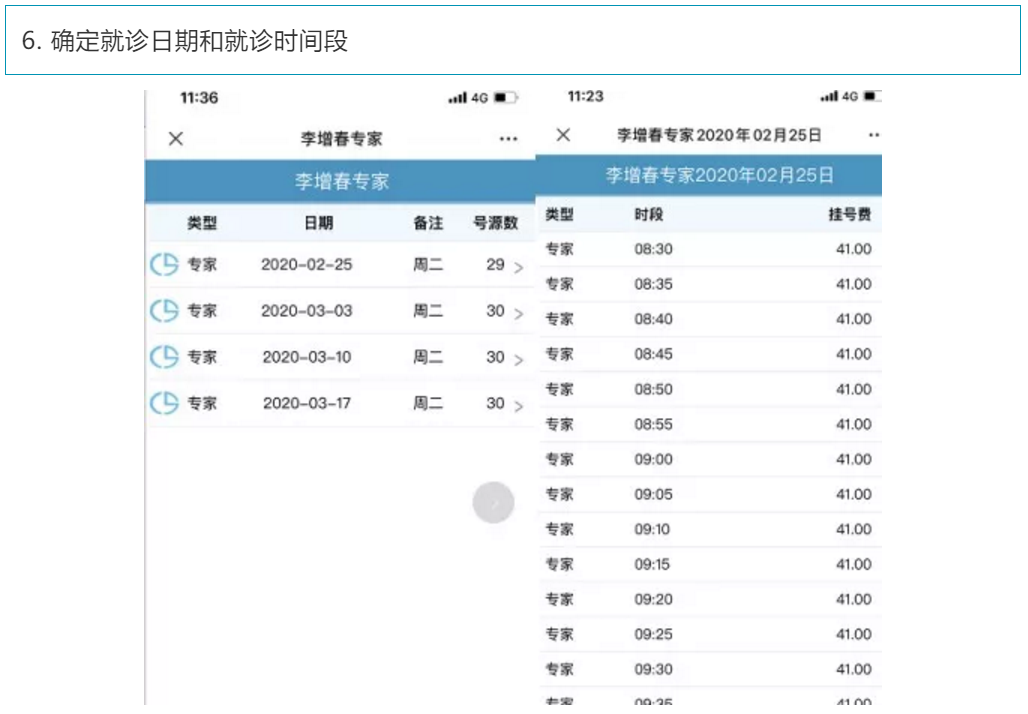1028x714 pixels.
Task: Select the date 2020-02-25
Action: click(307, 265)
